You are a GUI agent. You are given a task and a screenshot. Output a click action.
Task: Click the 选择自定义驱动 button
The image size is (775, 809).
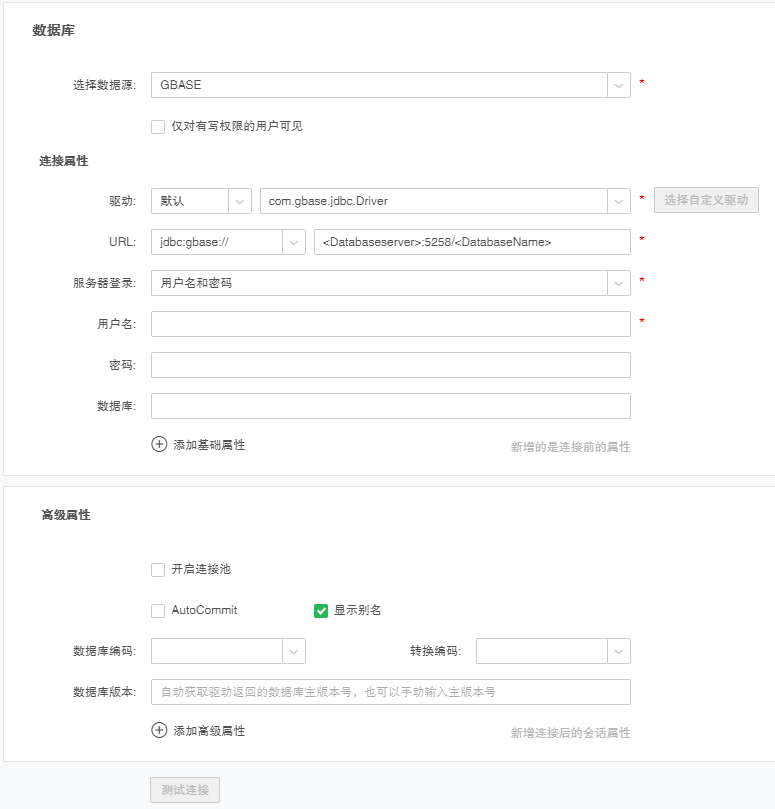[x=706, y=200]
